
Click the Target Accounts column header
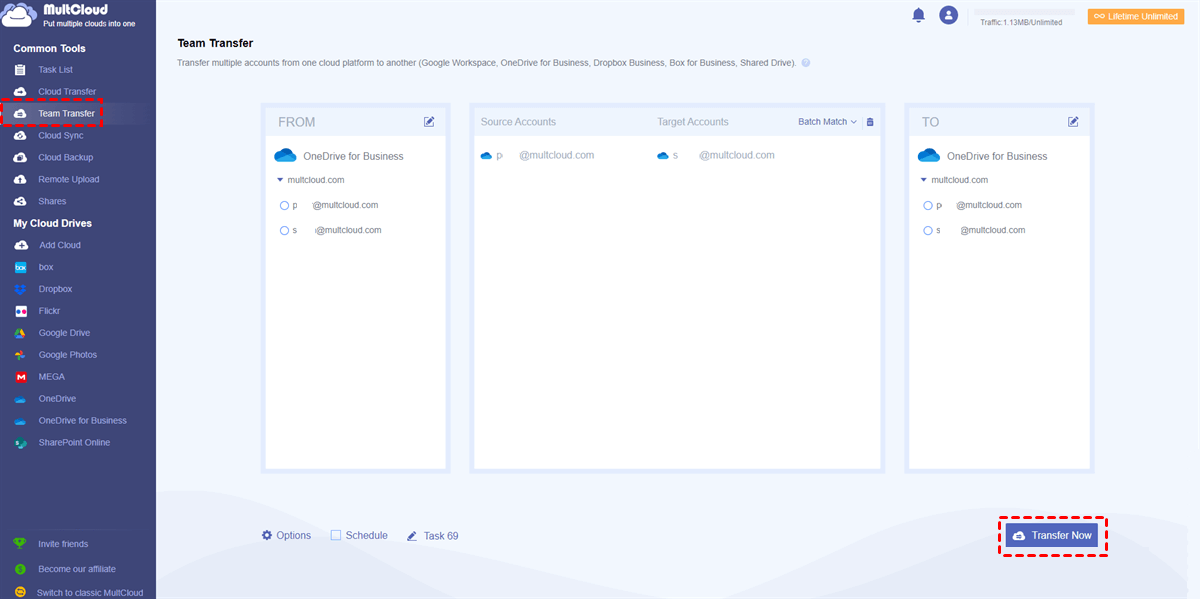pyautogui.click(x=693, y=122)
